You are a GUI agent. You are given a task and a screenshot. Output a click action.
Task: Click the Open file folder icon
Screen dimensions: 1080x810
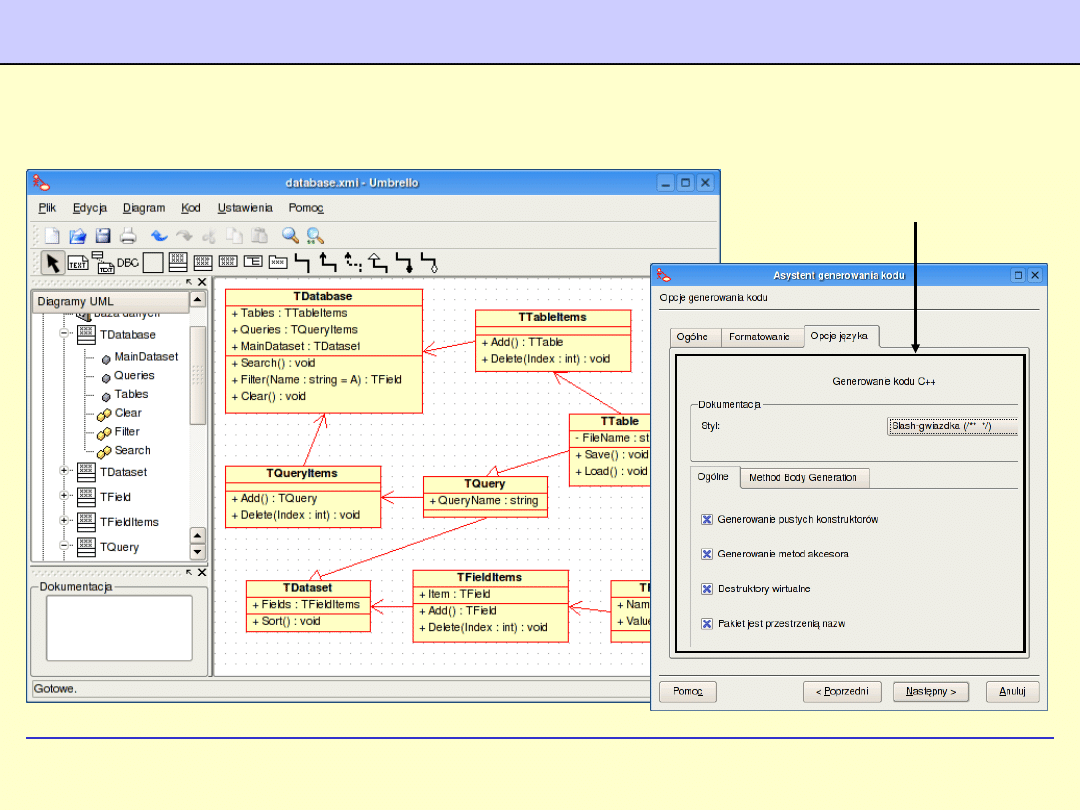[x=78, y=236]
